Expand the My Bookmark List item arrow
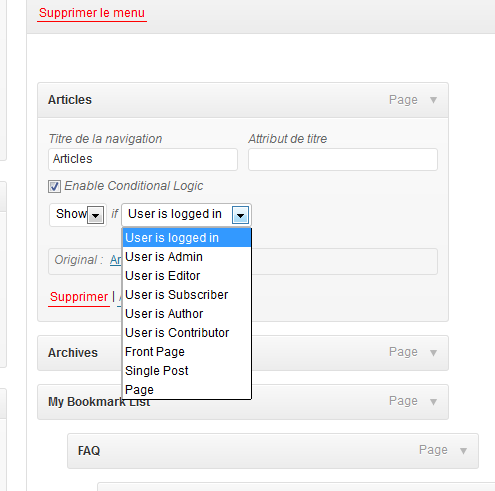The width and height of the screenshot is (495, 491). [433, 402]
